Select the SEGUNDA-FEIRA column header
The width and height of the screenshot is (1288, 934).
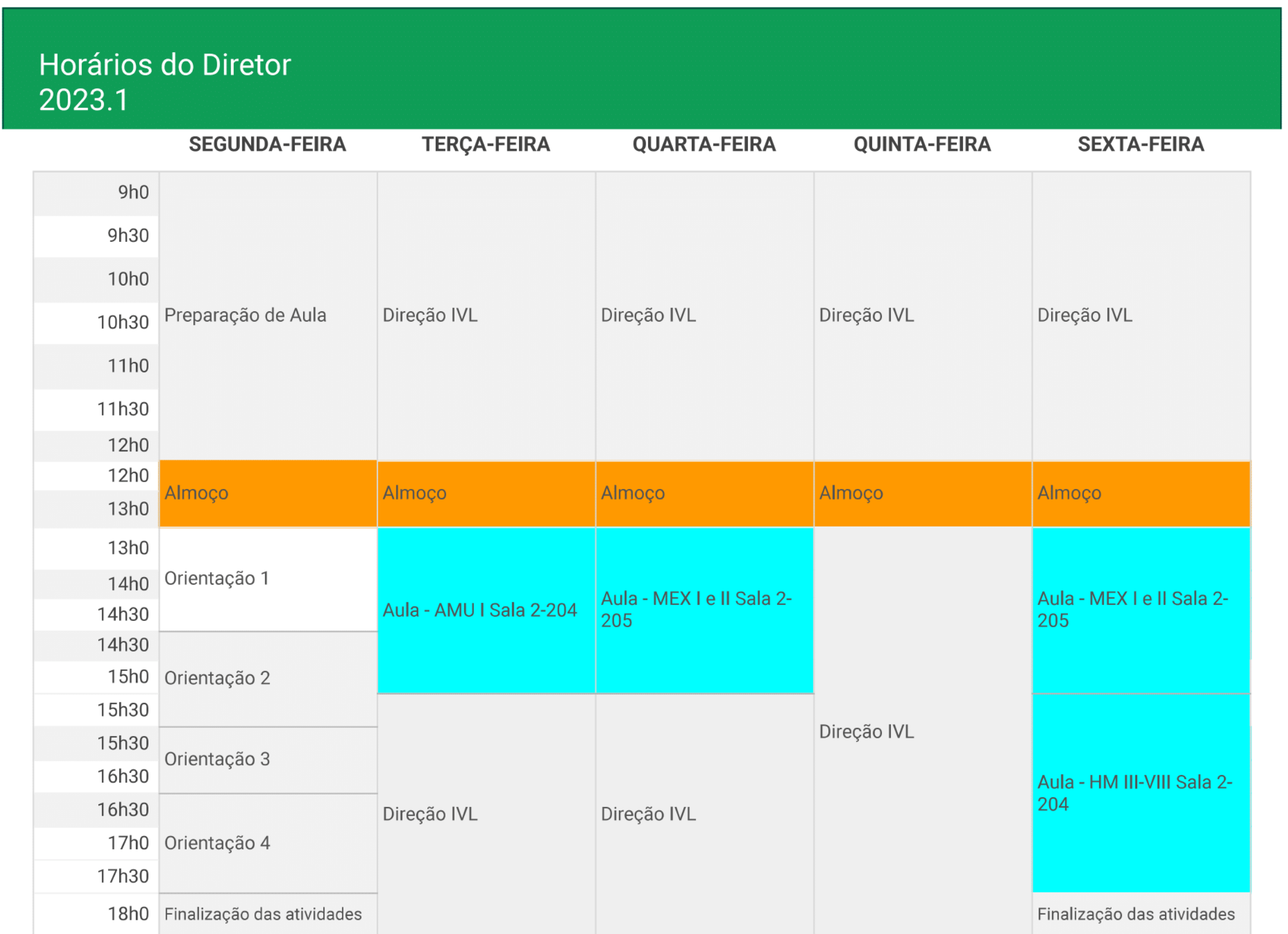[x=267, y=145]
